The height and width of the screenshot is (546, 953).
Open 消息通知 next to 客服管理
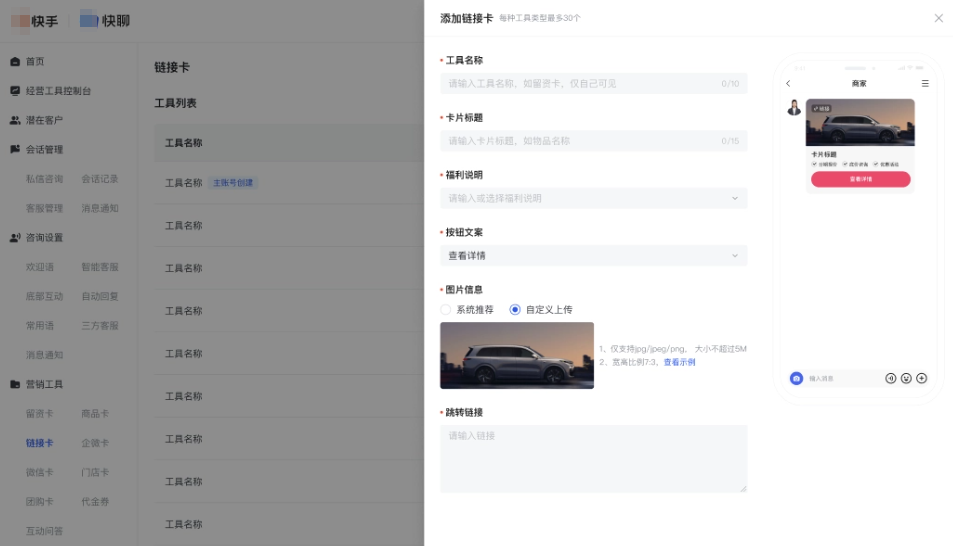[100, 208]
